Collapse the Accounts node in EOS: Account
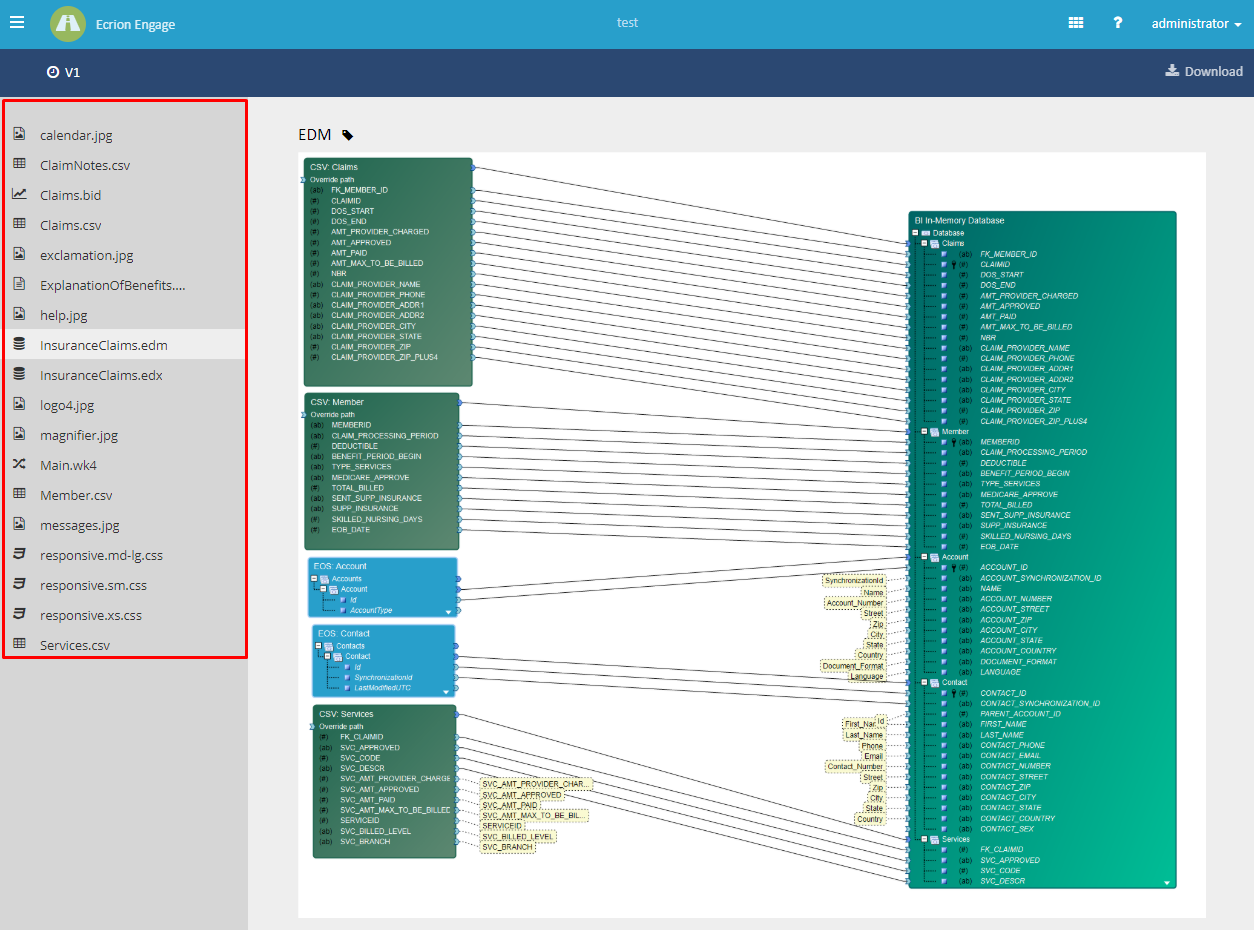Viewport: 1254px width, 930px height. click(315, 579)
